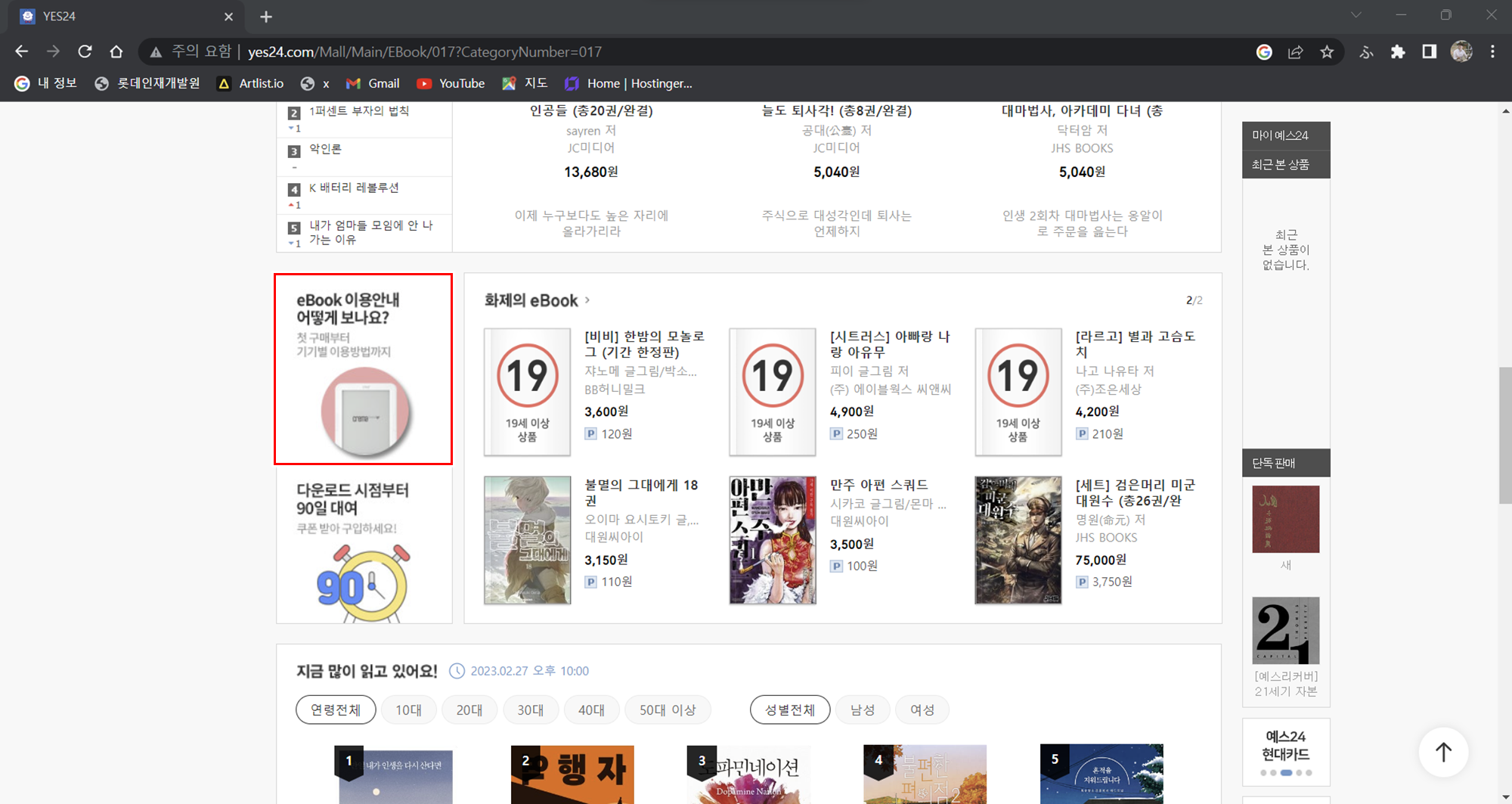Open the Home | Hostinger bookmark
Image resolution: width=1512 pixels, height=804 pixels.
tap(628, 83)
